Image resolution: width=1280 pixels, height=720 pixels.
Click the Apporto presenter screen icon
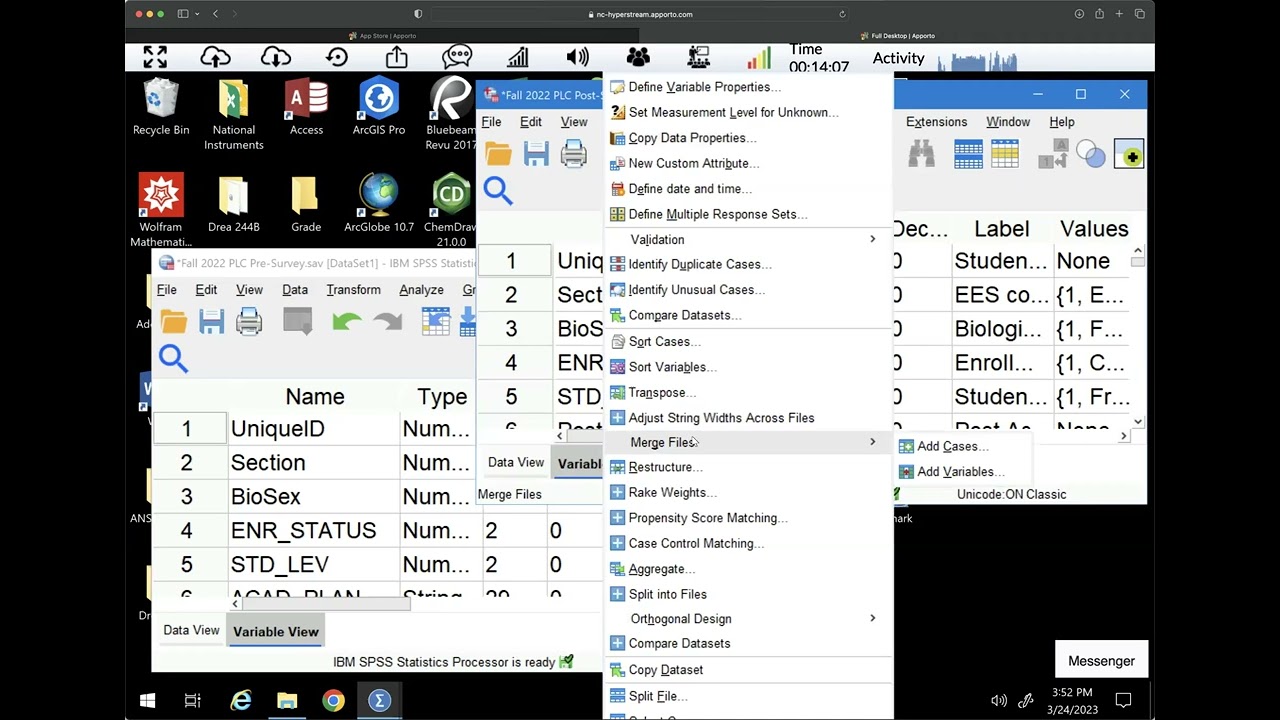[x=699, y=57]
